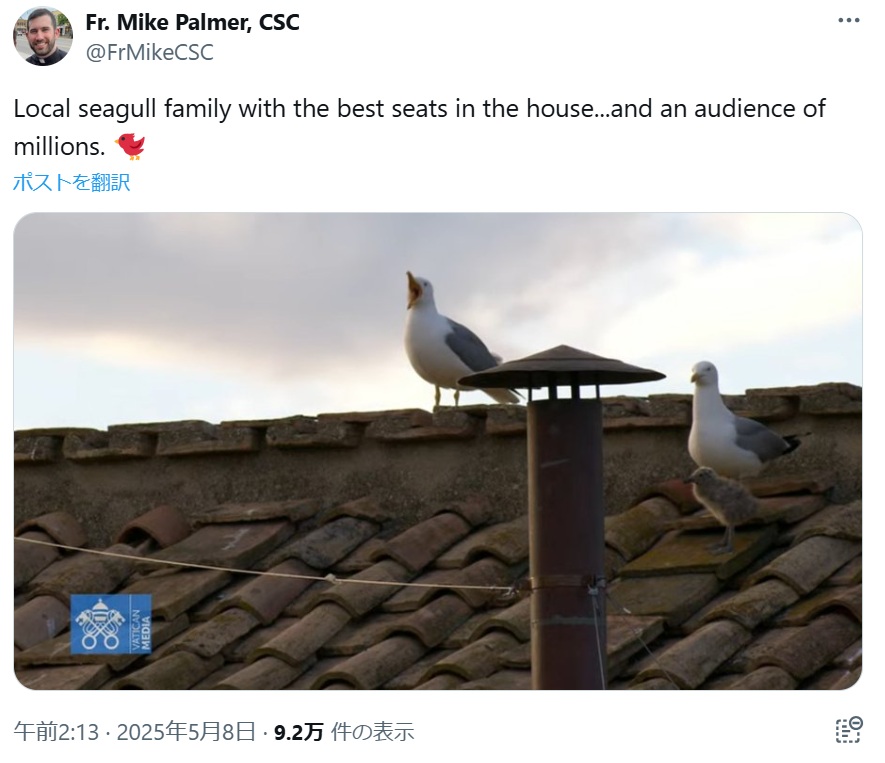The height and width of the screenshot is (763, 885).
Task: Click the 2025年5月8日 date link
Action: coord(186,732)
